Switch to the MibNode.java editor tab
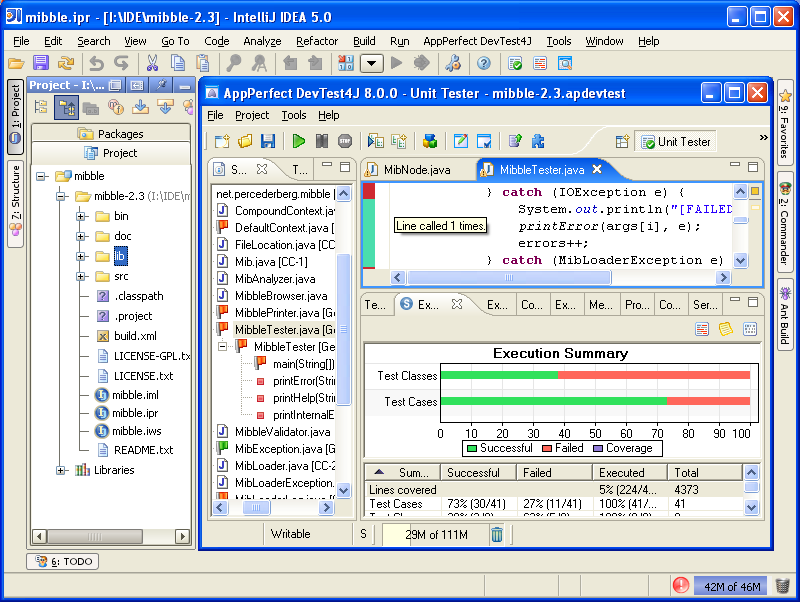The width and height of the screenshot is (800, 602). [417, 170]
